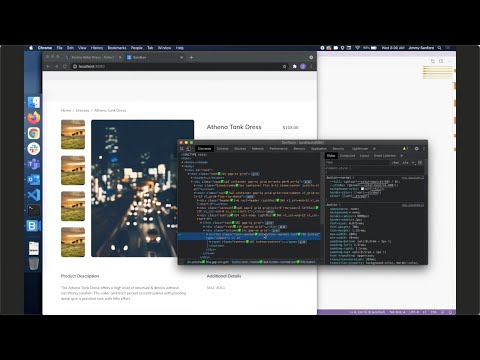Focus the Styles Filter input field

click(x=357, y=163)
